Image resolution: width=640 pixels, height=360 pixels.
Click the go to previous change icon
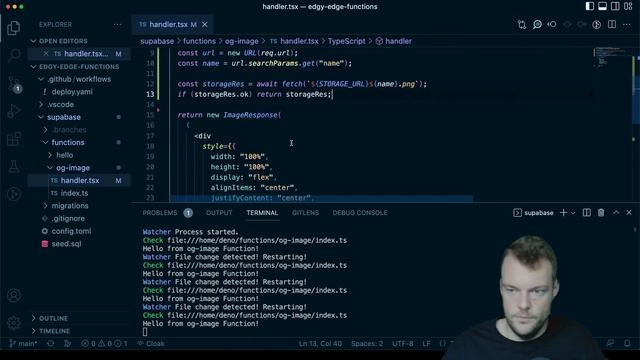pos(552,24)
